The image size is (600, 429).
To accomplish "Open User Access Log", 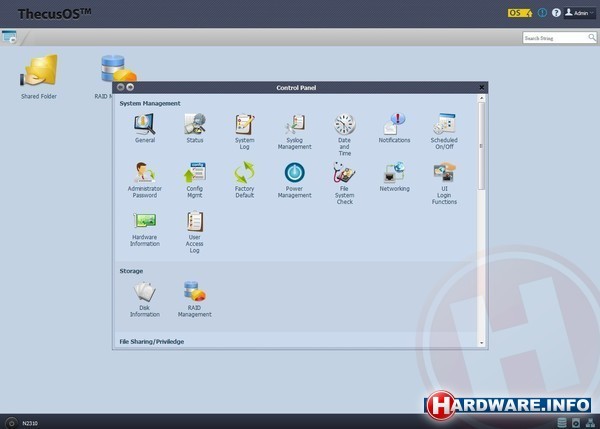I will 195,232.
